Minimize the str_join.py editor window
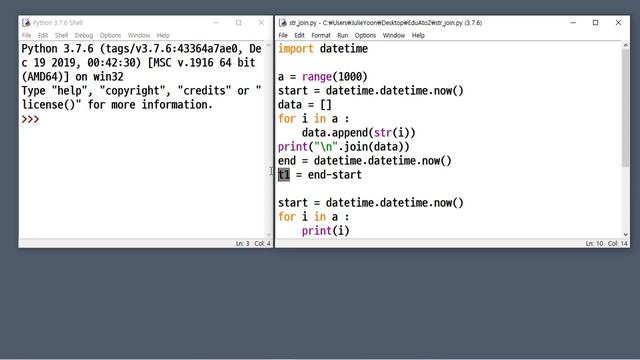 [573, 23]
